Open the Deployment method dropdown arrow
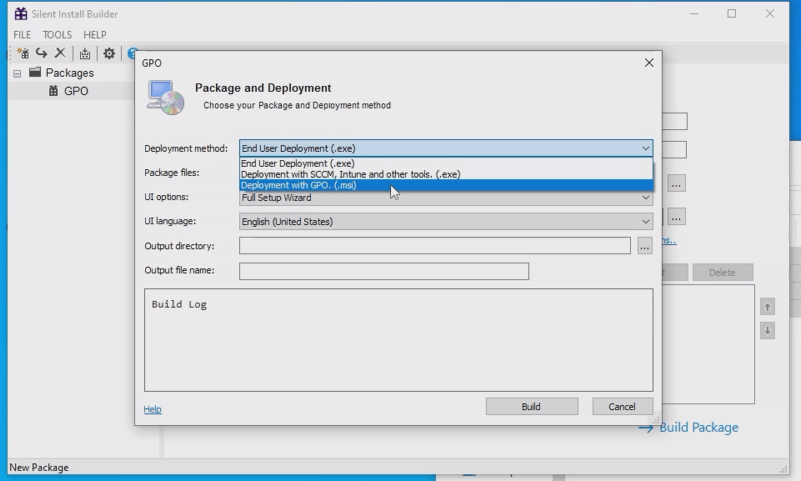The height and width of the screenshot is (481, 801). click(x=646, y=149)
